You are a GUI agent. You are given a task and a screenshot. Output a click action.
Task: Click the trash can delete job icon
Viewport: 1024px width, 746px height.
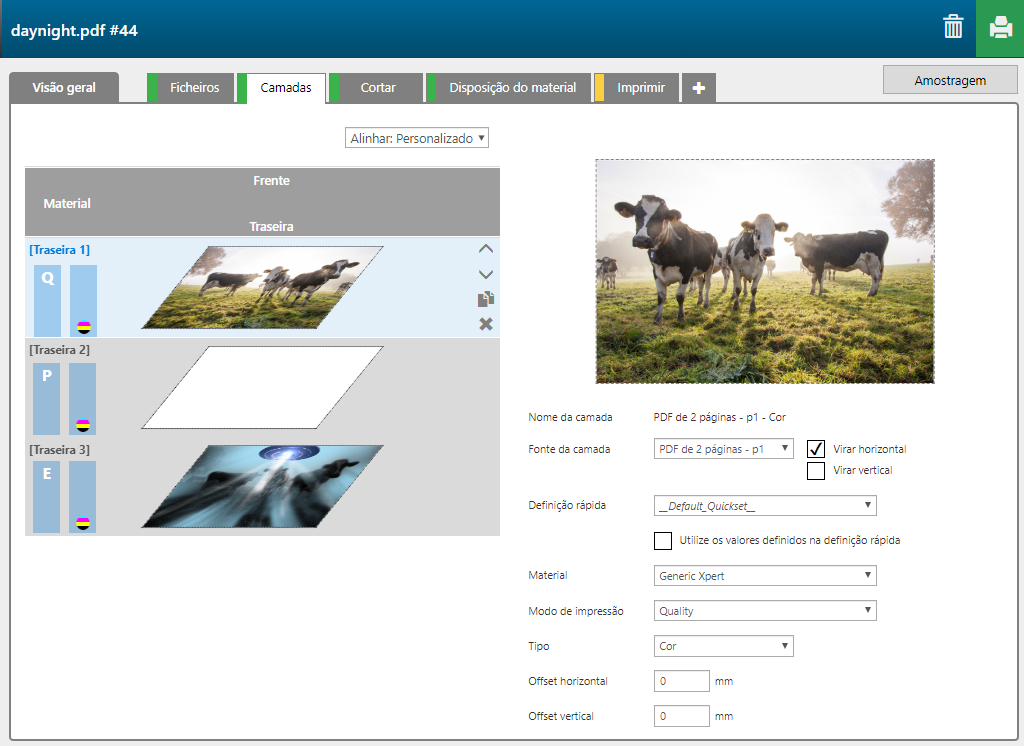[x=953, y=27]
